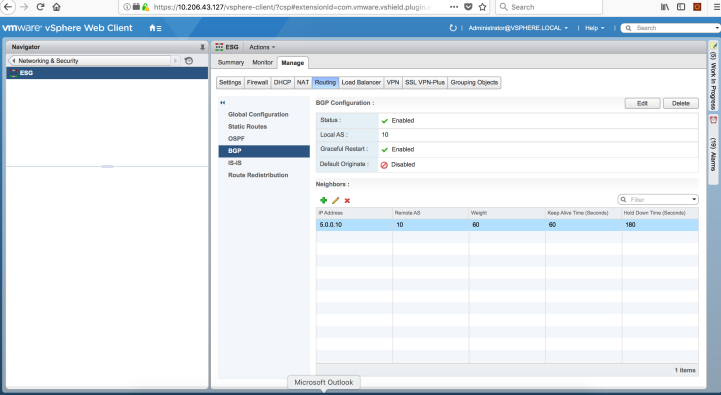Open the Settings sub-tab
This screenshot has width=721, height=395.
(x=230, y=82)
